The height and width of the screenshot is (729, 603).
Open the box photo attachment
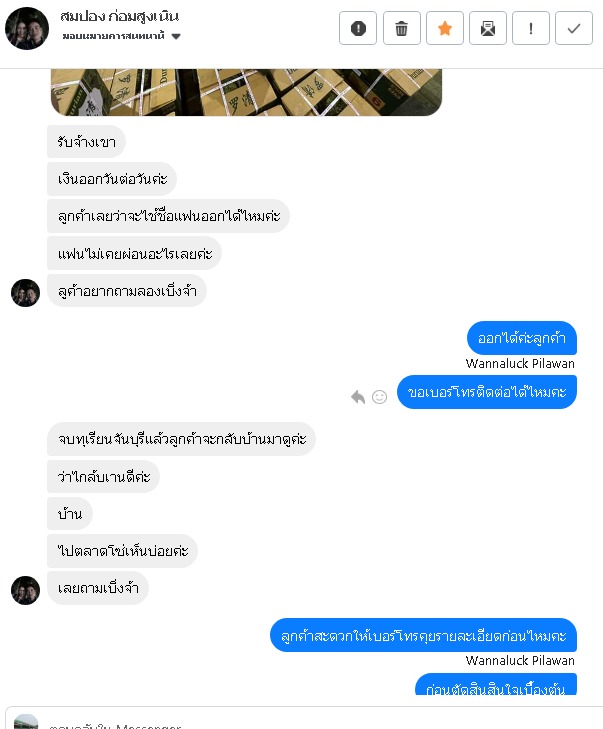[x=246, y=92]
